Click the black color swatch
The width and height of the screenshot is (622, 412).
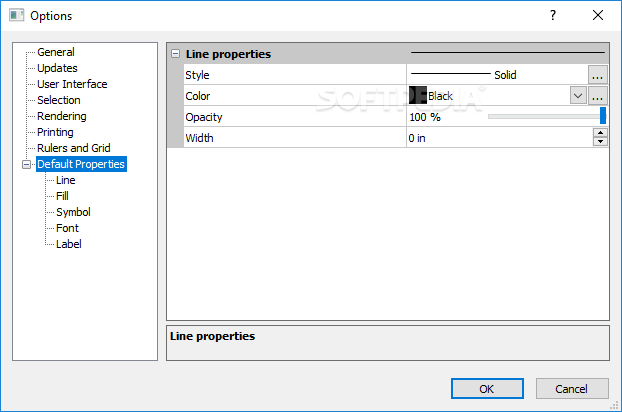(418, 96)
